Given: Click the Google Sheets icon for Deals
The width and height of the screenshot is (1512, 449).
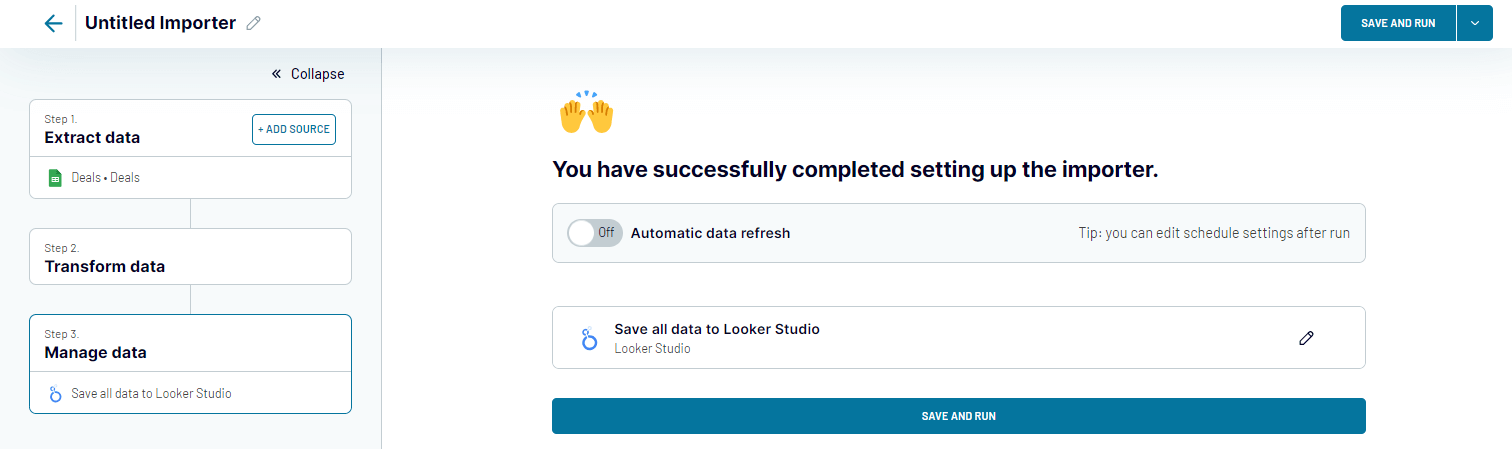Looking at the screenshot, I should [56, 178].
